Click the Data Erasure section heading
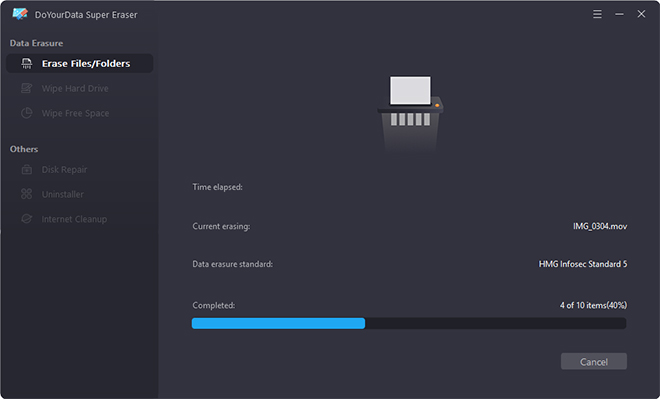660x399 pixels. click(36, 43)
